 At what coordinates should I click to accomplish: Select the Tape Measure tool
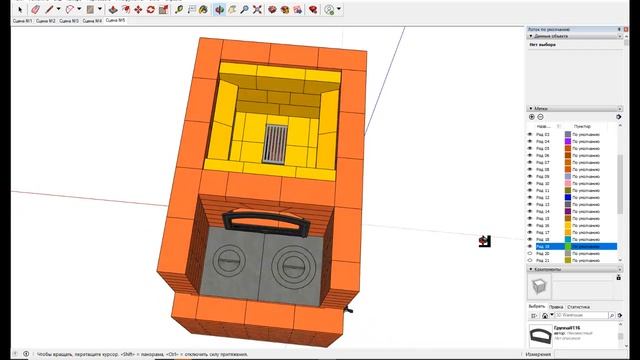tap(179, 9)
